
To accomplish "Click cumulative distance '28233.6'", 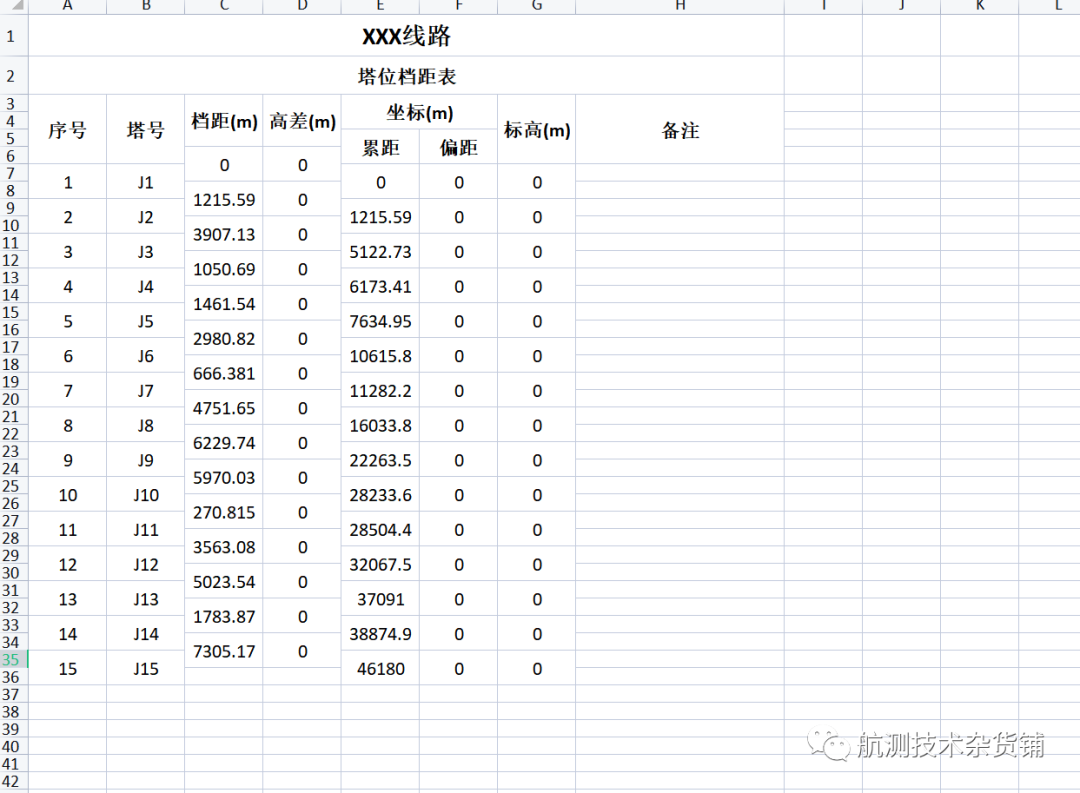I will click(380, 495).
